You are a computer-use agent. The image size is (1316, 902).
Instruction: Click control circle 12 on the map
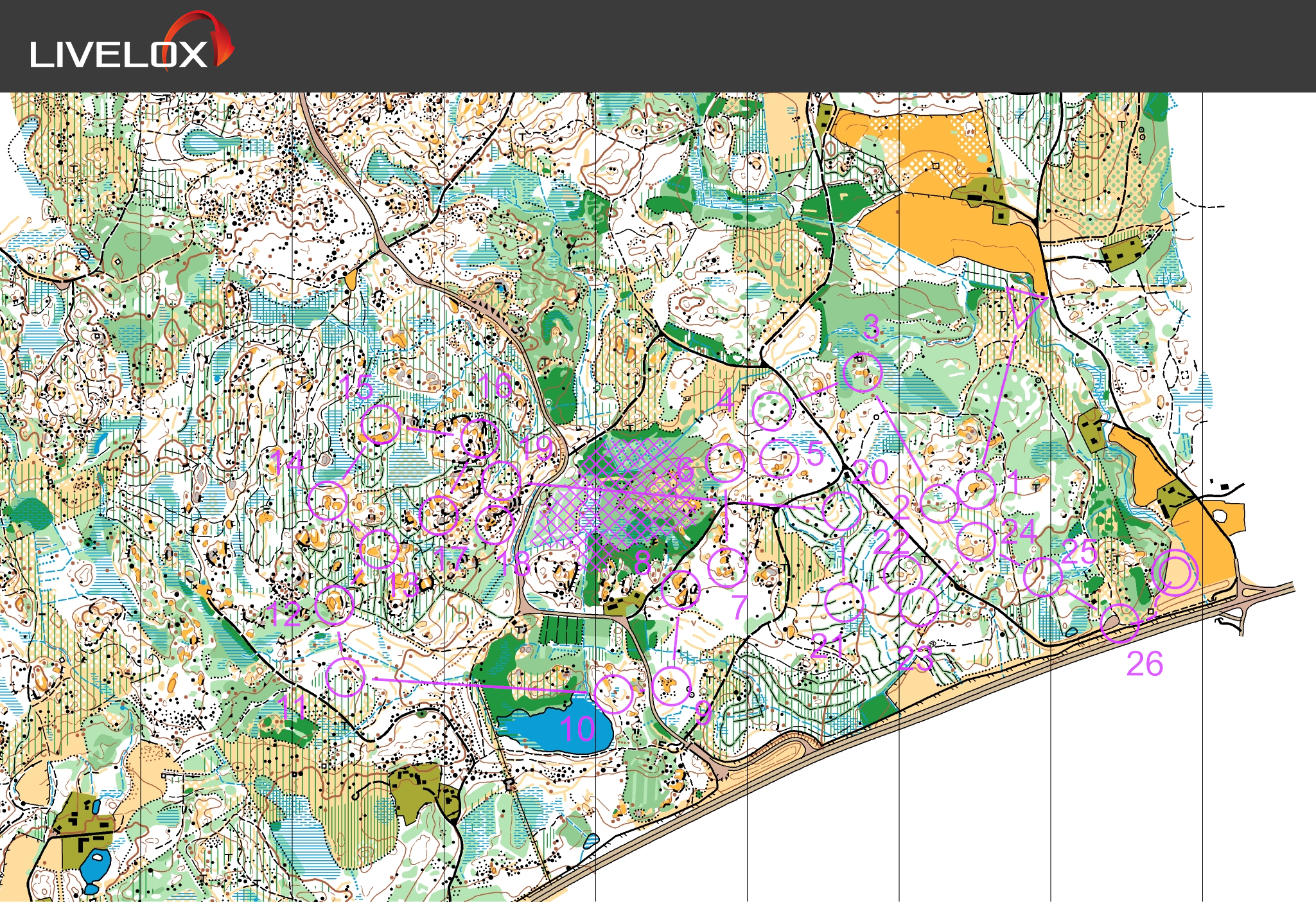tap(335, 605)
